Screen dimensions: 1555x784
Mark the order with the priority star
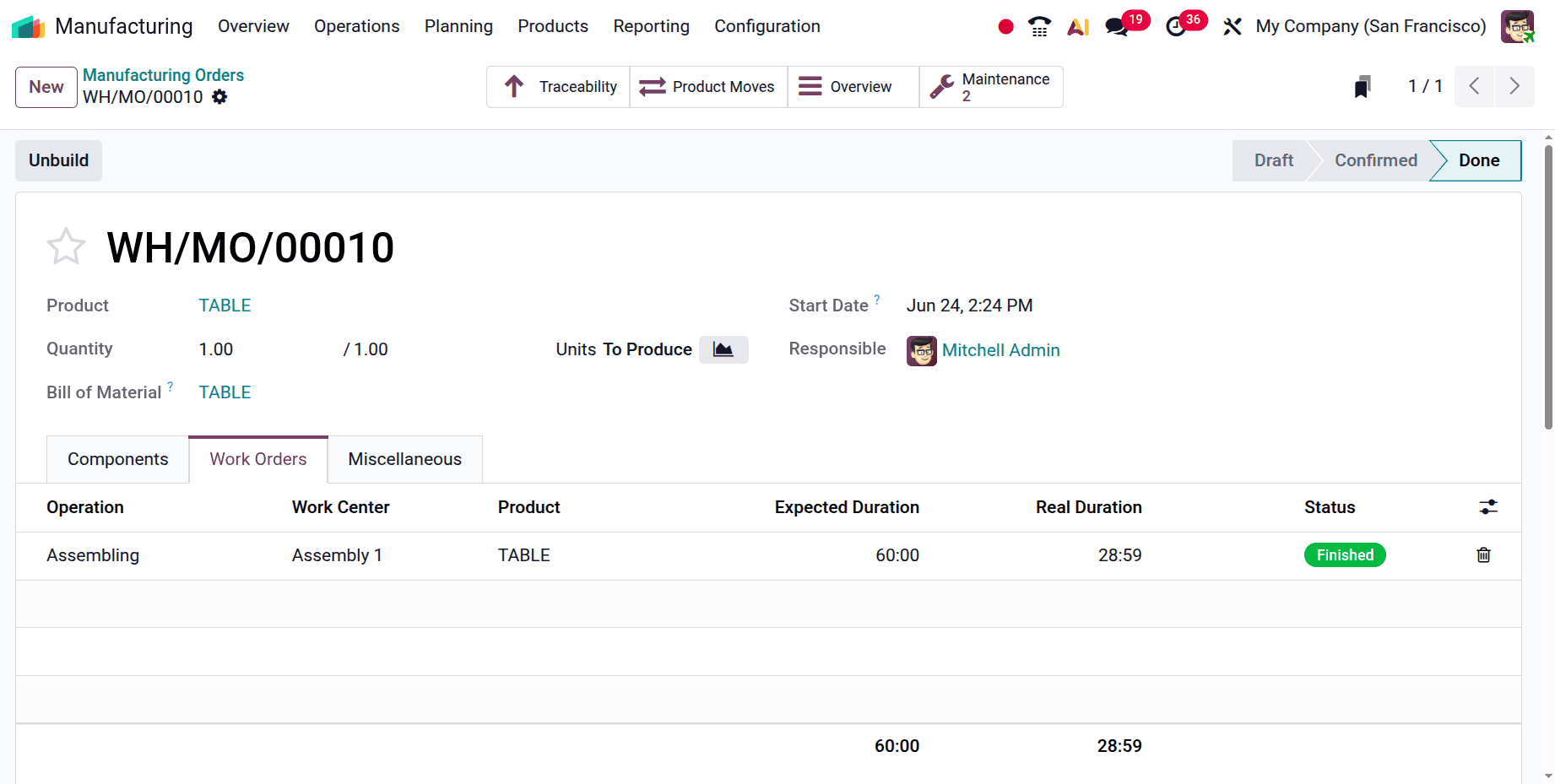[66, 247]
